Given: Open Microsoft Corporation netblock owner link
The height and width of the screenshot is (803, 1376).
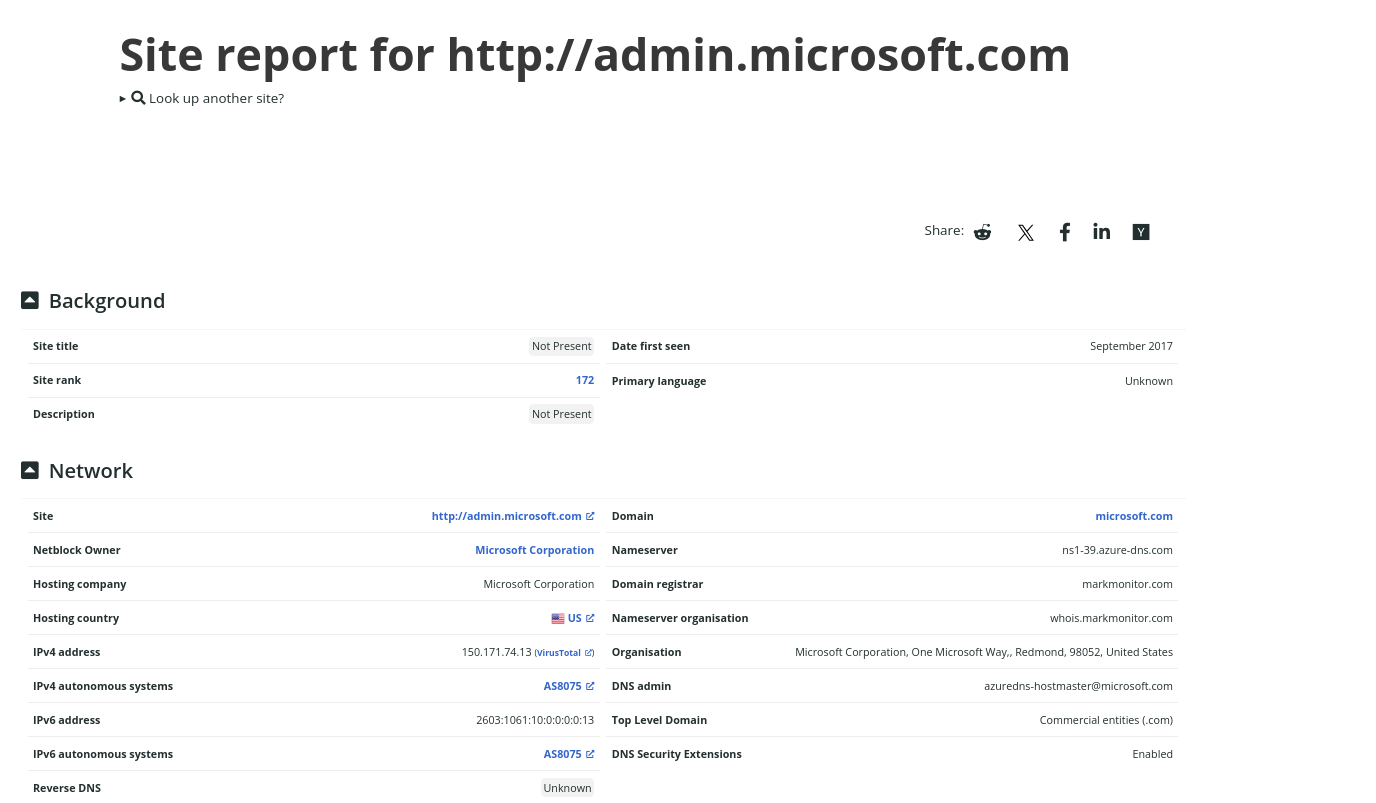Looking at the screenshot, I should pos(534,550).
